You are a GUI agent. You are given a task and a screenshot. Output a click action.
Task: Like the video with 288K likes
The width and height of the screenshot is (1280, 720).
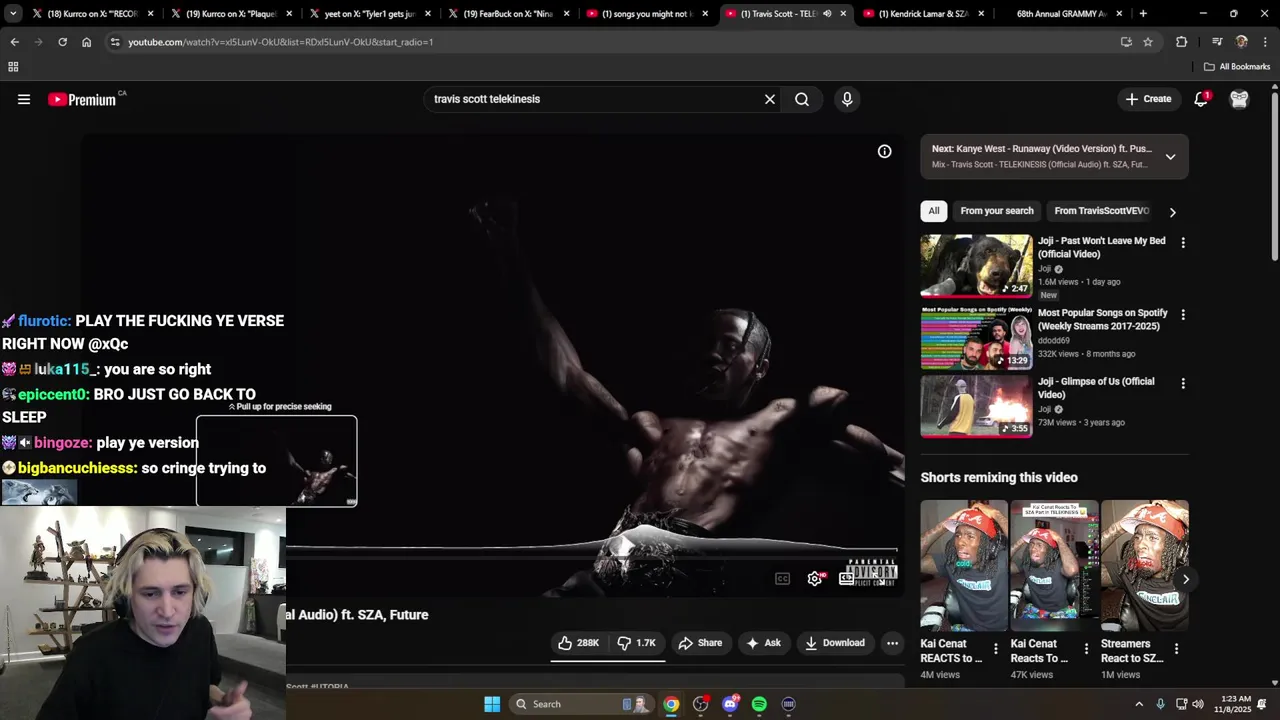[579, 643]
